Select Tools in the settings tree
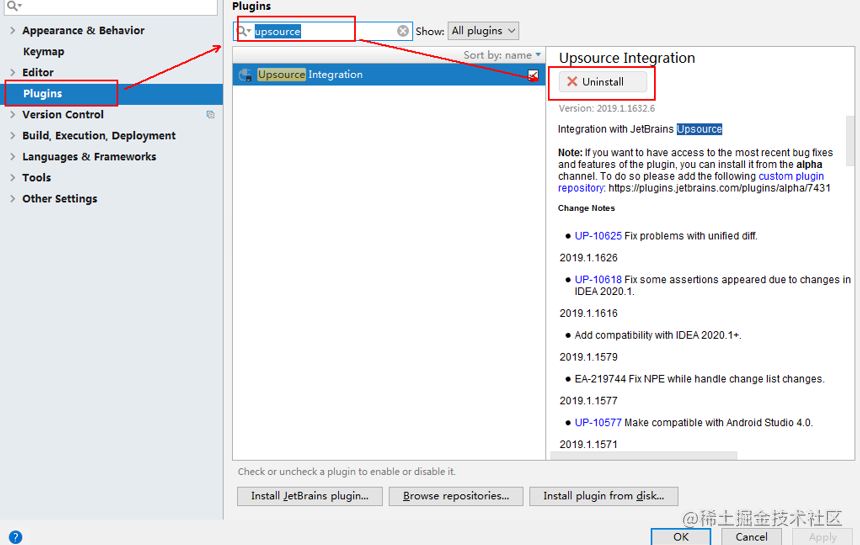The height and width of the screenshot is (545, 860). pos(36,178)
